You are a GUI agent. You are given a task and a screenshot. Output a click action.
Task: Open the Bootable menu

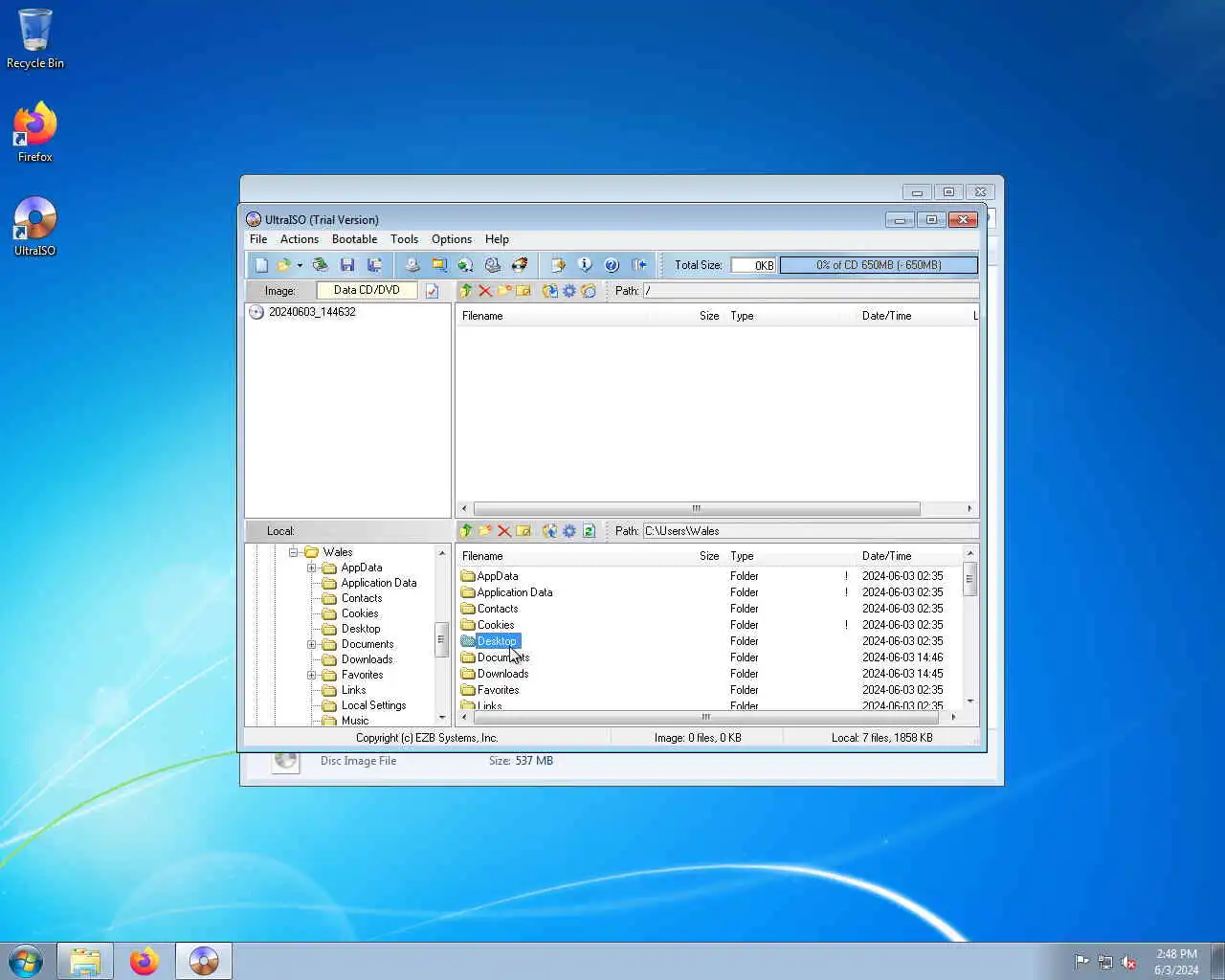click(354, 239)
